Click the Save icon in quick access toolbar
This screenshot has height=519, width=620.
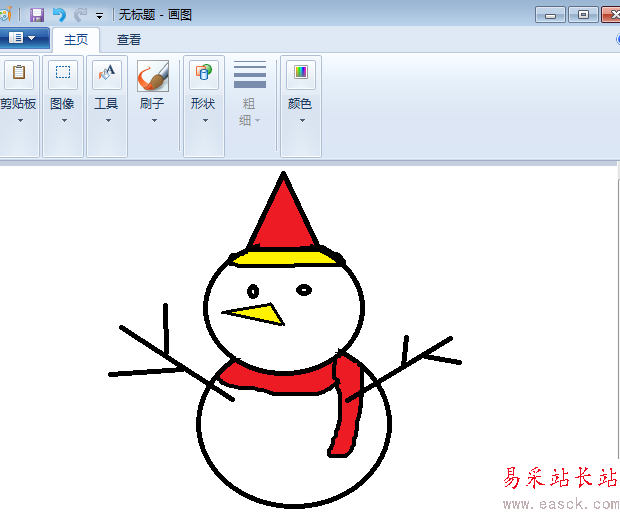click(x=37, y=15)
